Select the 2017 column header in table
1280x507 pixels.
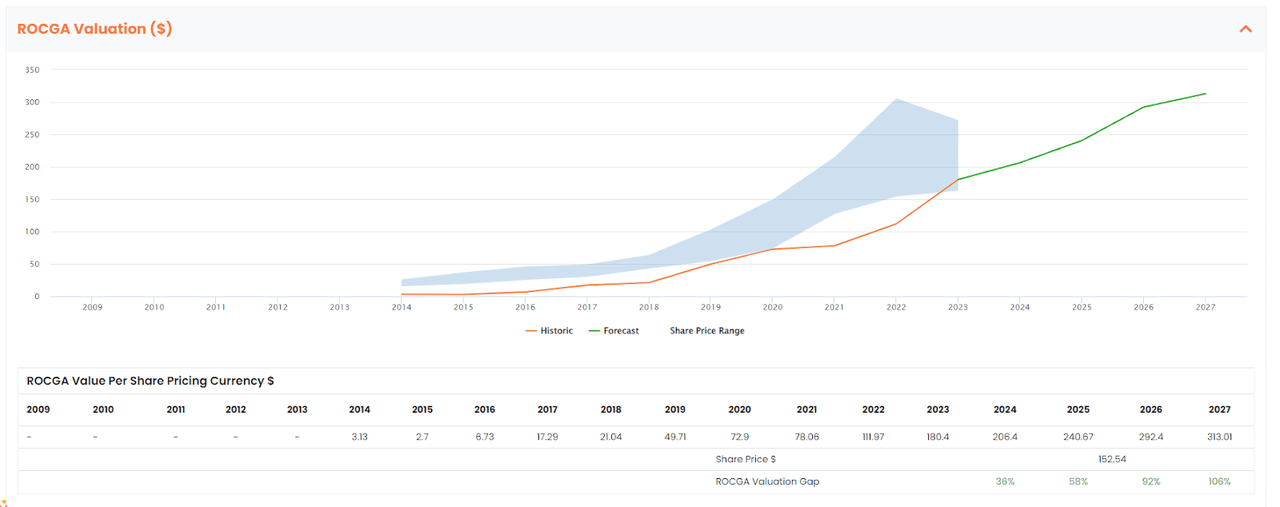[x=547, y=410]
